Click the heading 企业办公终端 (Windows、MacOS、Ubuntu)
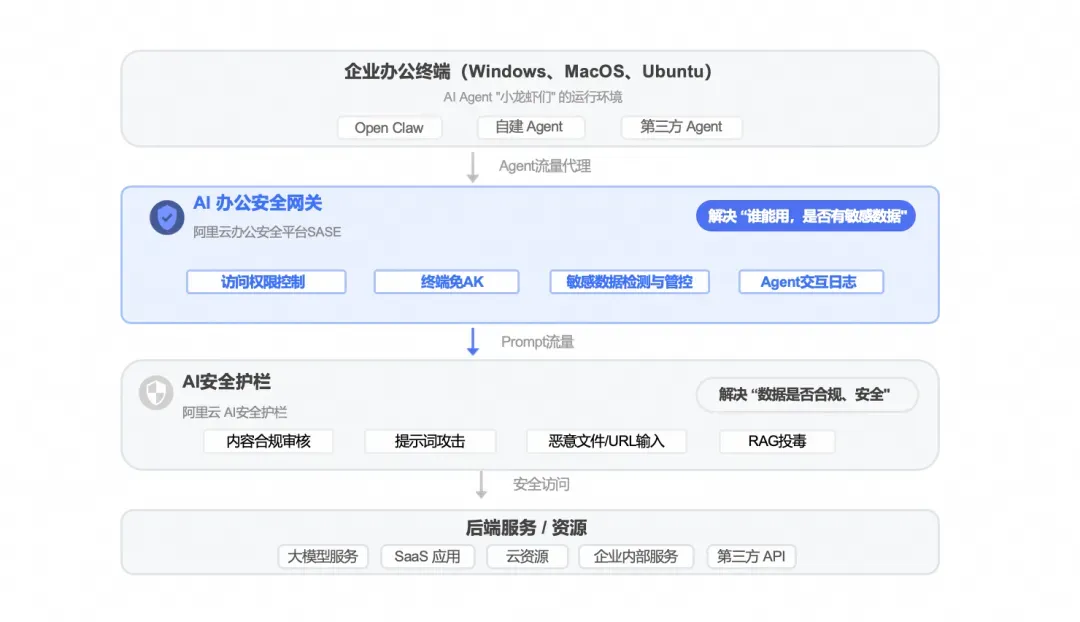The width and height of the screenshot is (1080, 622). (x=528, y=71)
